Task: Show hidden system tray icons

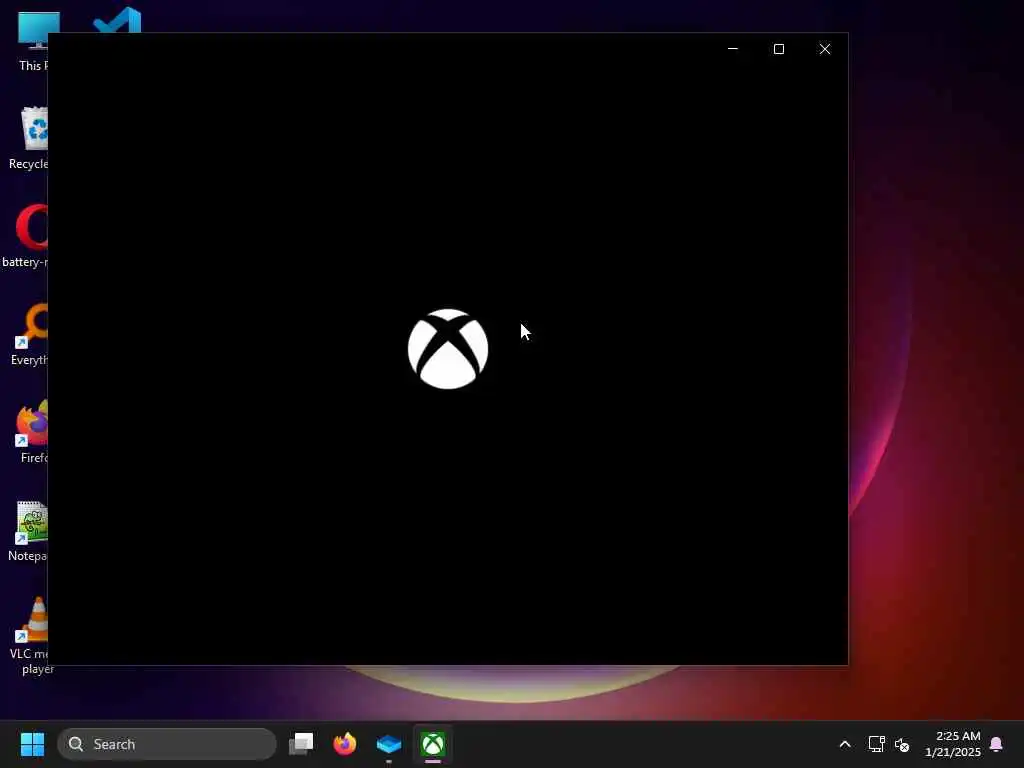Action: tap(844, 744)
